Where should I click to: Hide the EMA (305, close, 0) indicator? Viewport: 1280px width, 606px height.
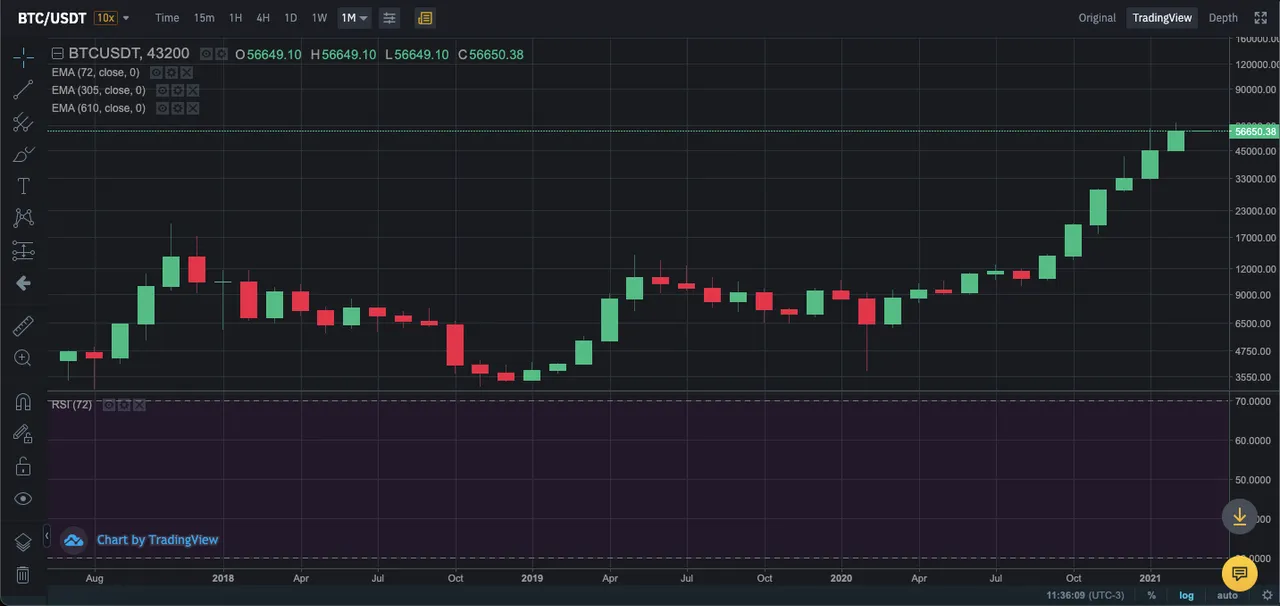(162, 90)
